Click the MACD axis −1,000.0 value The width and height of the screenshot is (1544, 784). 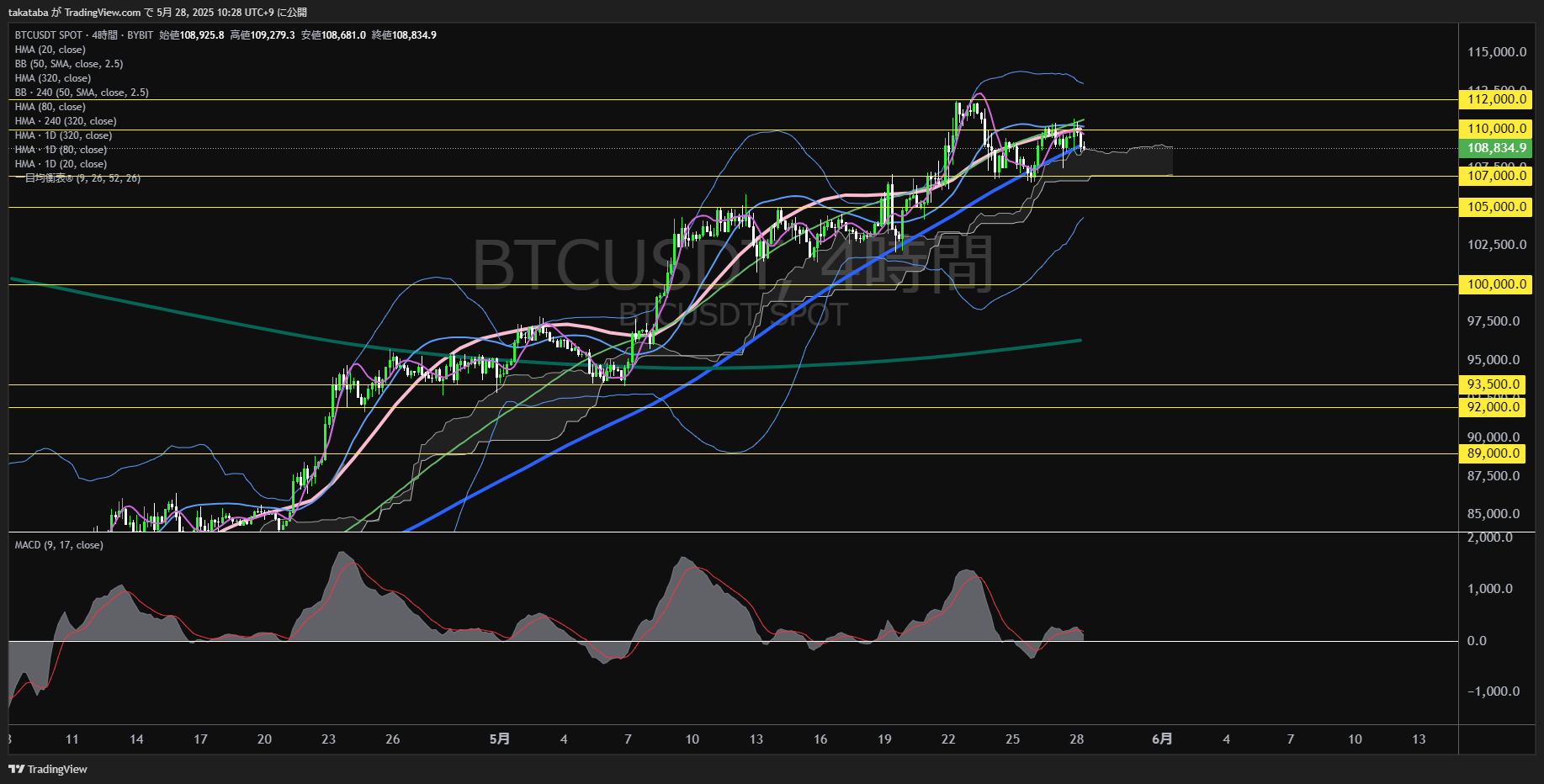(x=1494, y=691)
